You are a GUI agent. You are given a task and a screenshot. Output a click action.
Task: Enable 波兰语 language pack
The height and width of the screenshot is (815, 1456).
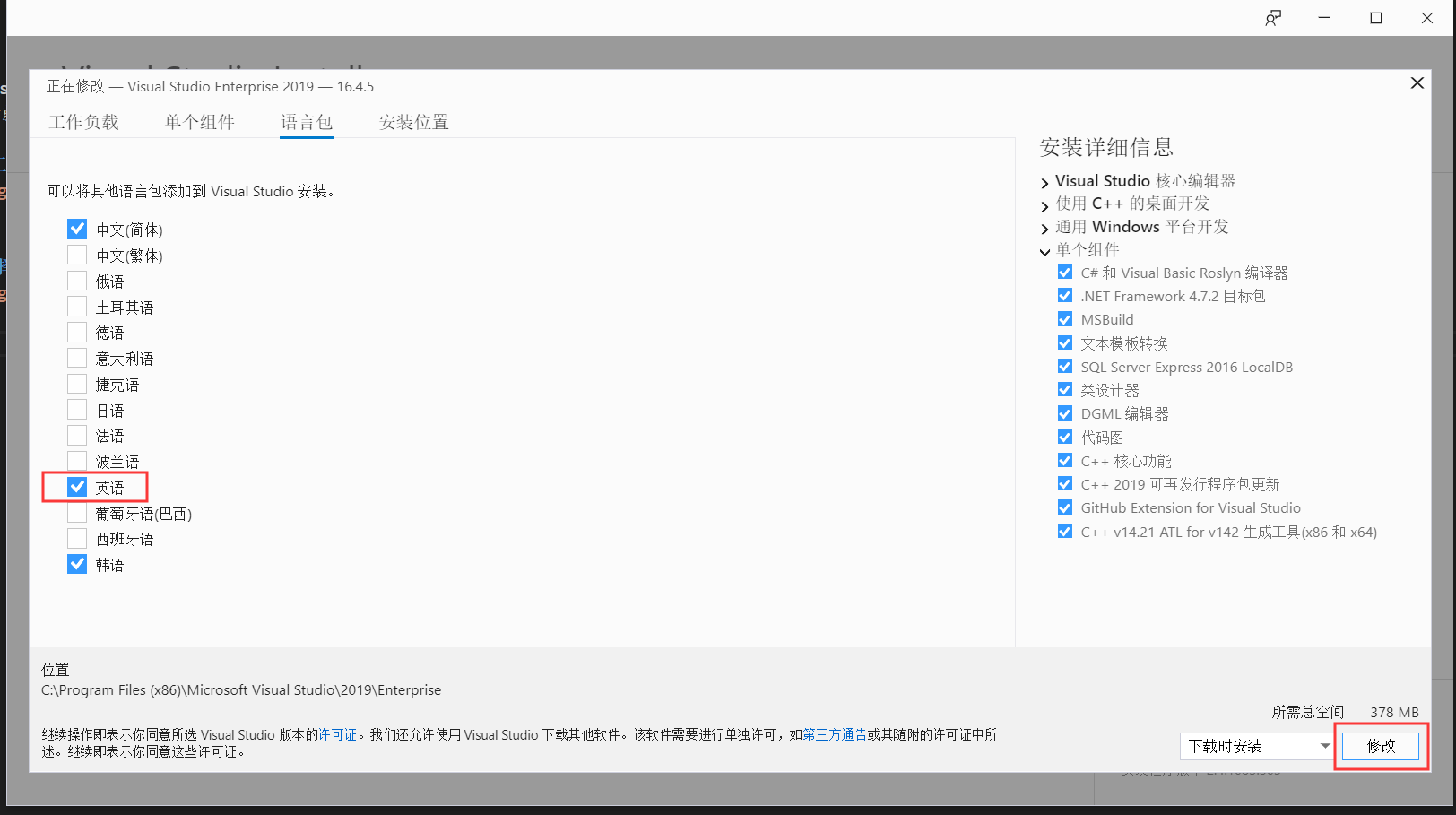(77, 462)
